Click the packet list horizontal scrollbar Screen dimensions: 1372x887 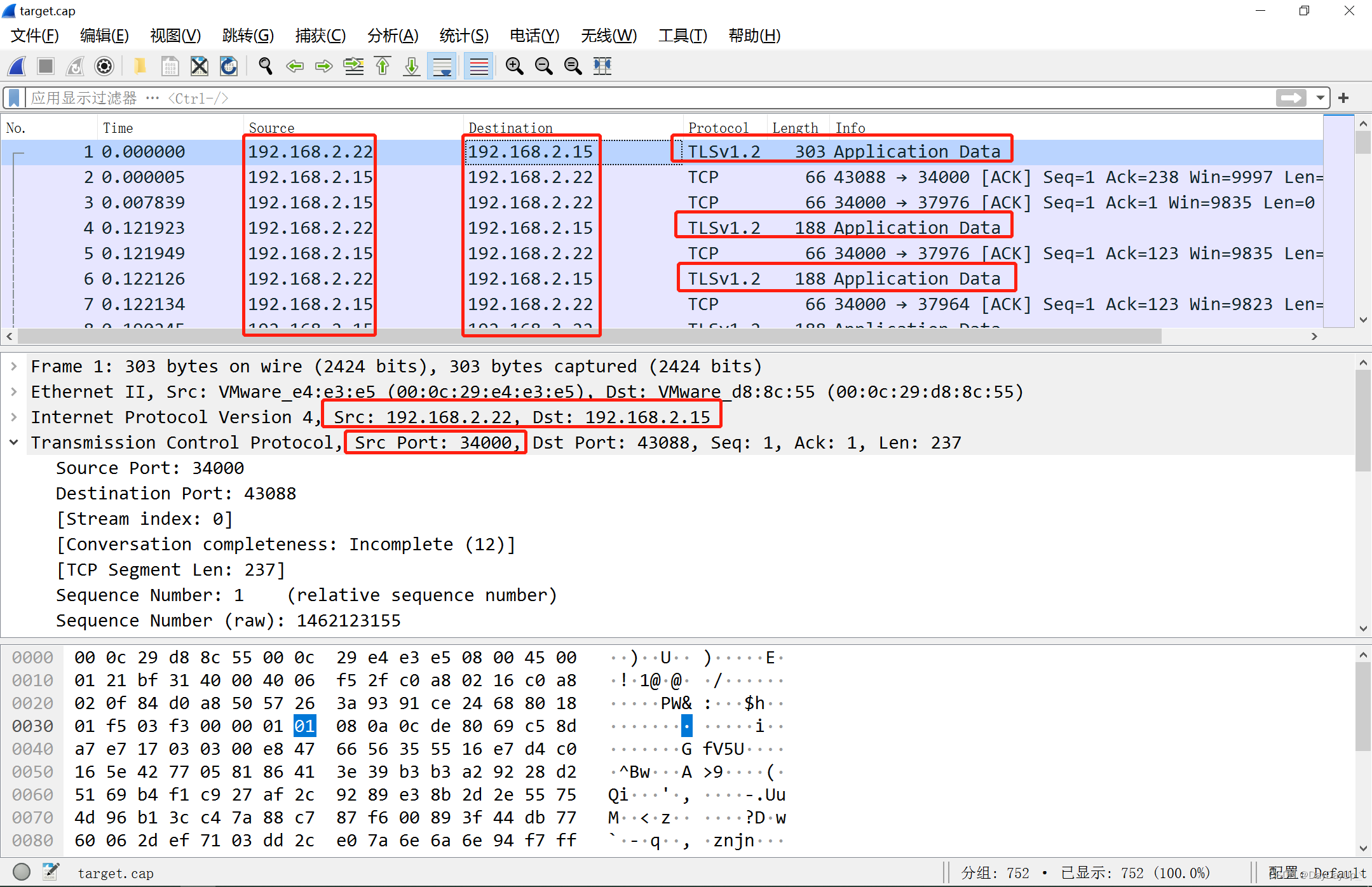click(x=572, y=336)
